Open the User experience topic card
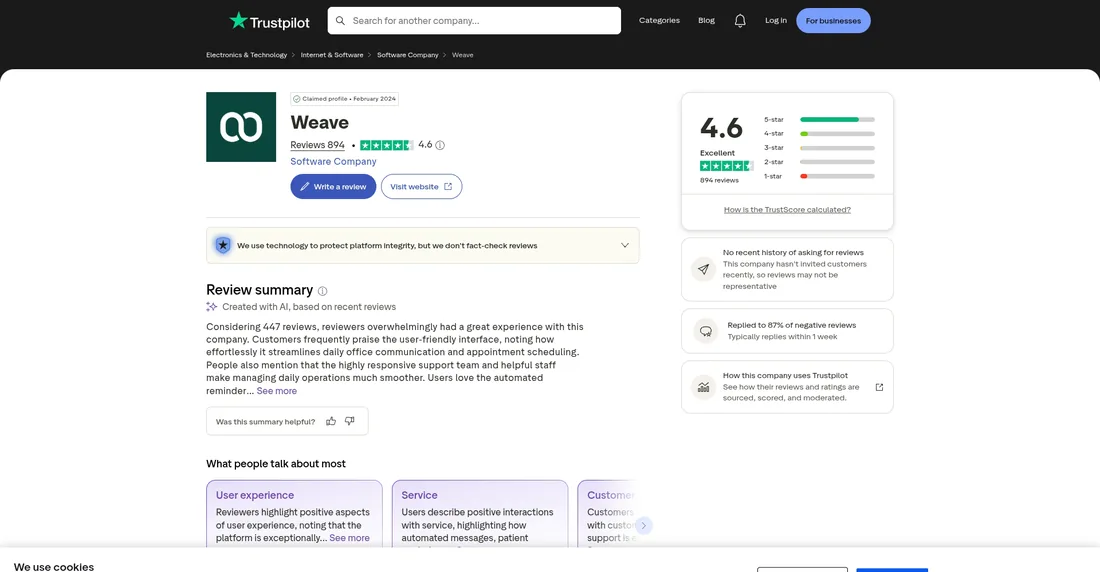The width and height of the screenshot is (1100, 572). pos(295,514)
